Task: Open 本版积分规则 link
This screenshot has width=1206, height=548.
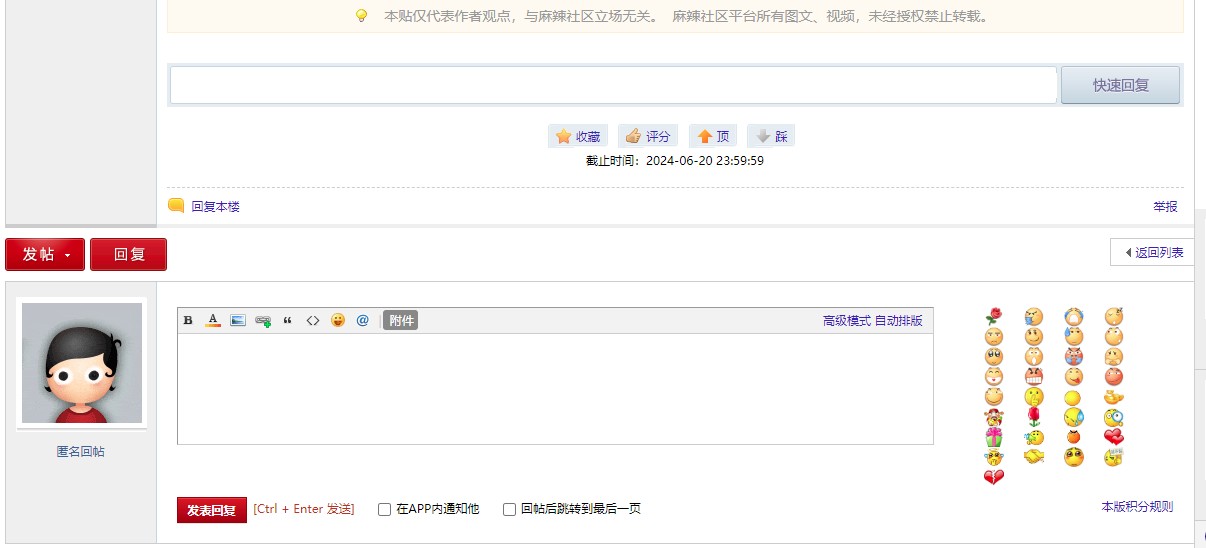Action: click(x=1137, y=507)
